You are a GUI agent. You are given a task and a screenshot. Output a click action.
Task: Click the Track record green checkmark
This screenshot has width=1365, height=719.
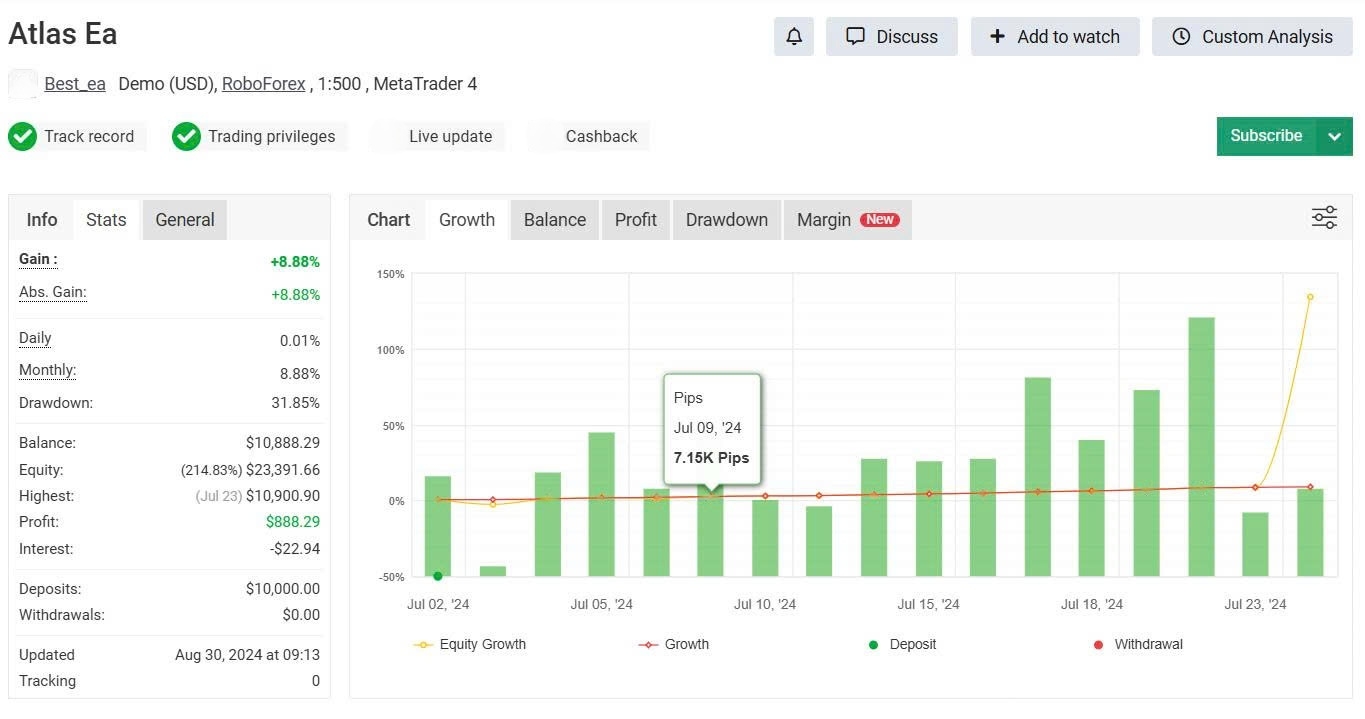coord(22,137)
